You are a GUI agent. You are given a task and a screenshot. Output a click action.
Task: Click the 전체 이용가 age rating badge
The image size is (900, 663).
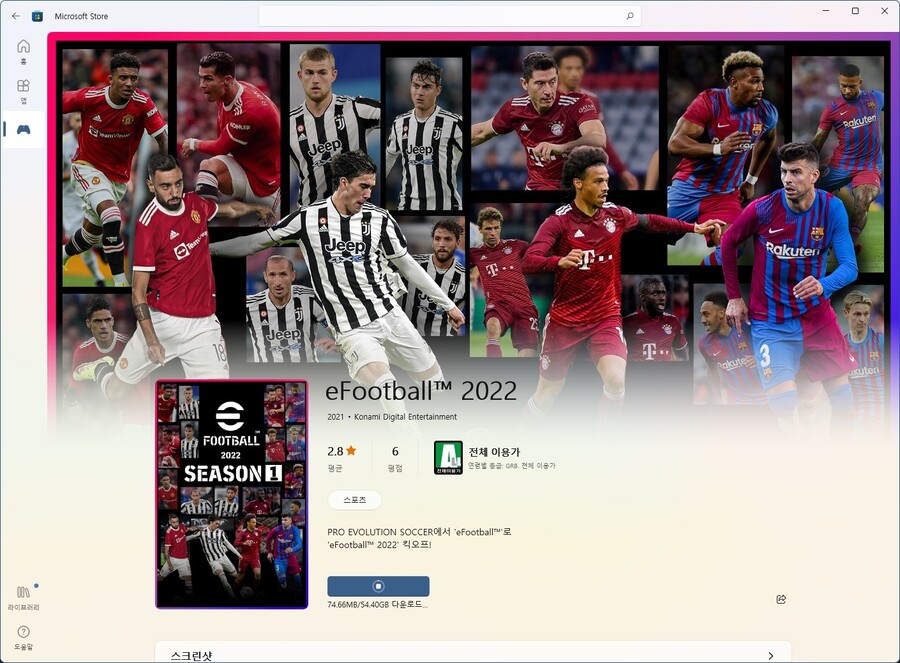(x=448, y=457)
